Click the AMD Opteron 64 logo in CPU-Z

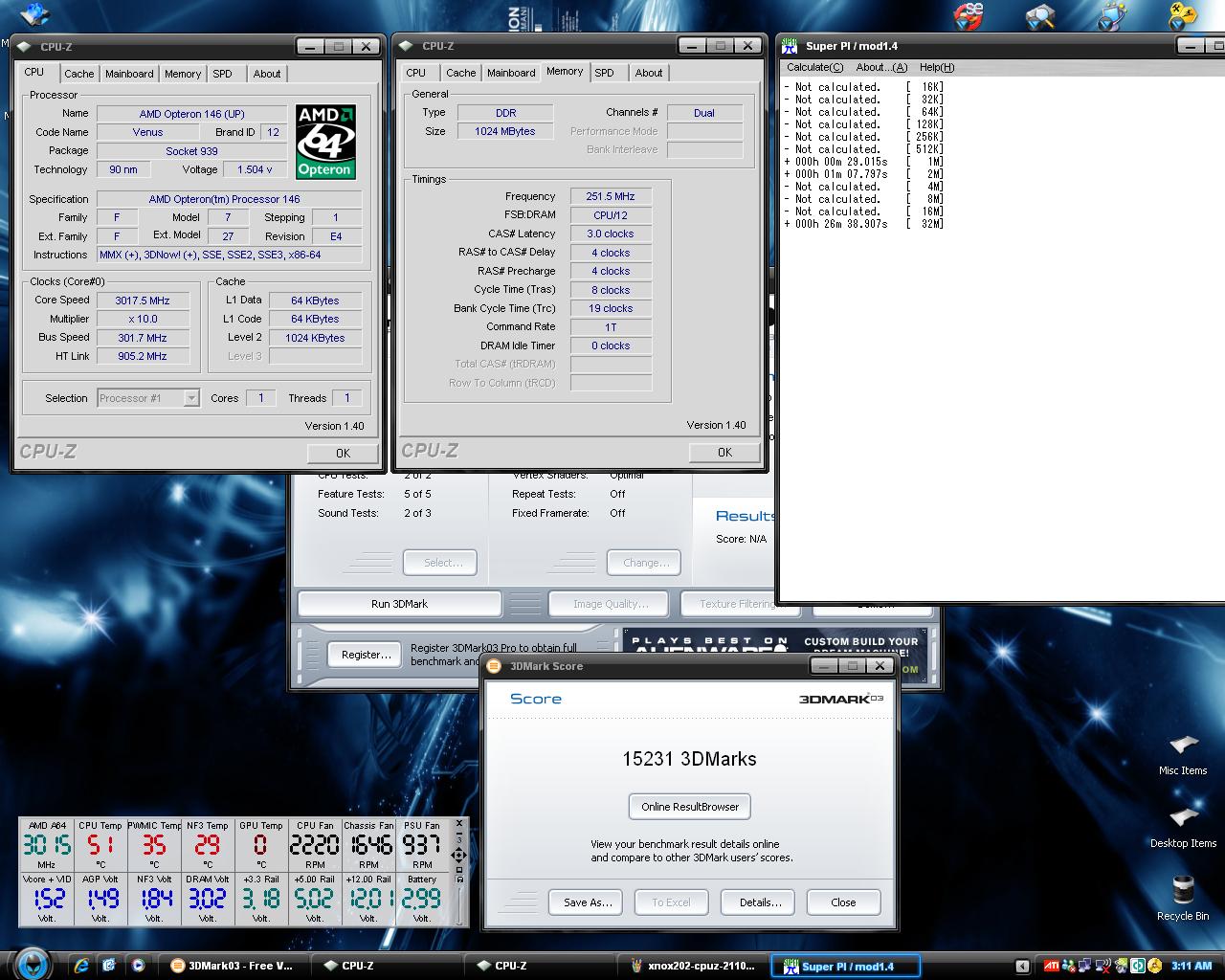(x=325, y=141)
